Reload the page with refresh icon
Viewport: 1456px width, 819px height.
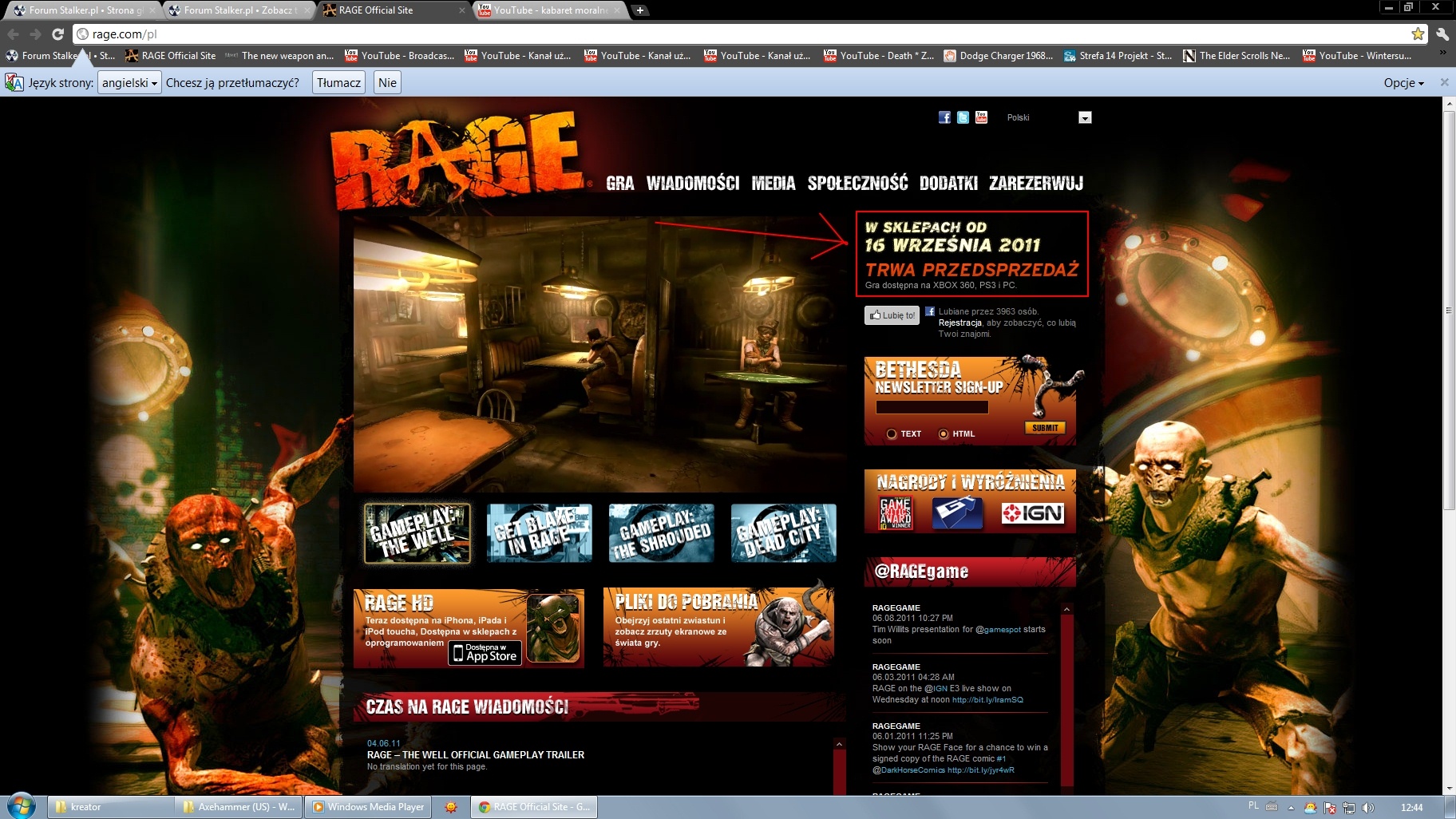point(57,34)
